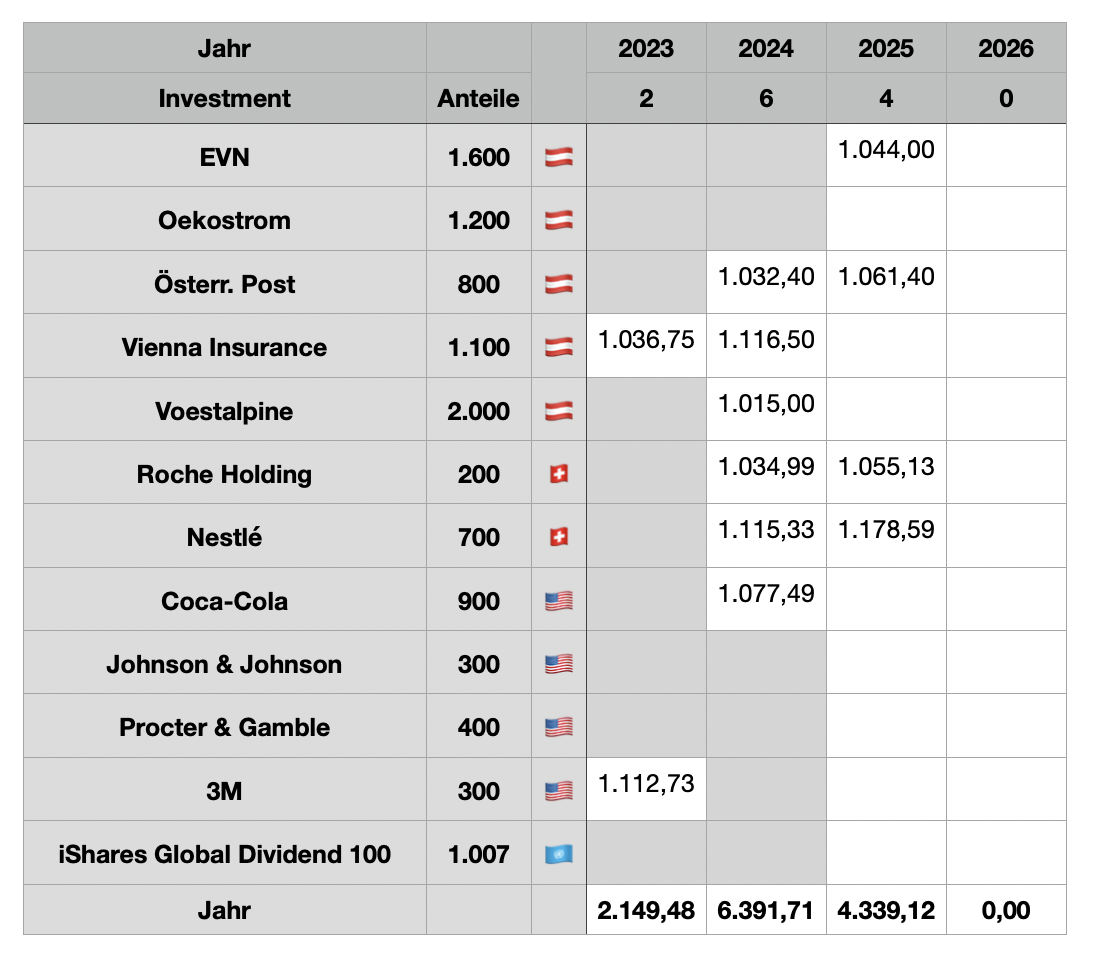
Task: Select the US flag in the 3M row
Action: click(558, 791)
